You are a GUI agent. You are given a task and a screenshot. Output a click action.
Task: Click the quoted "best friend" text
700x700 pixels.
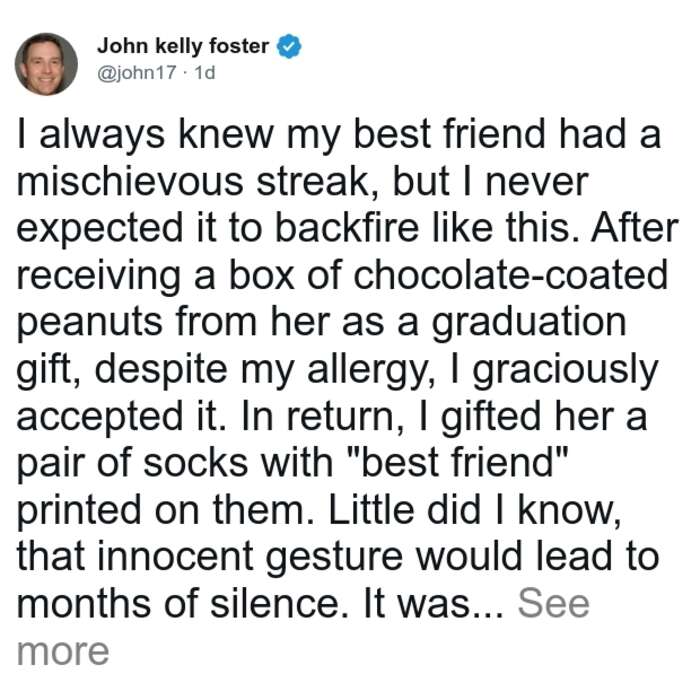click(458, 461)
